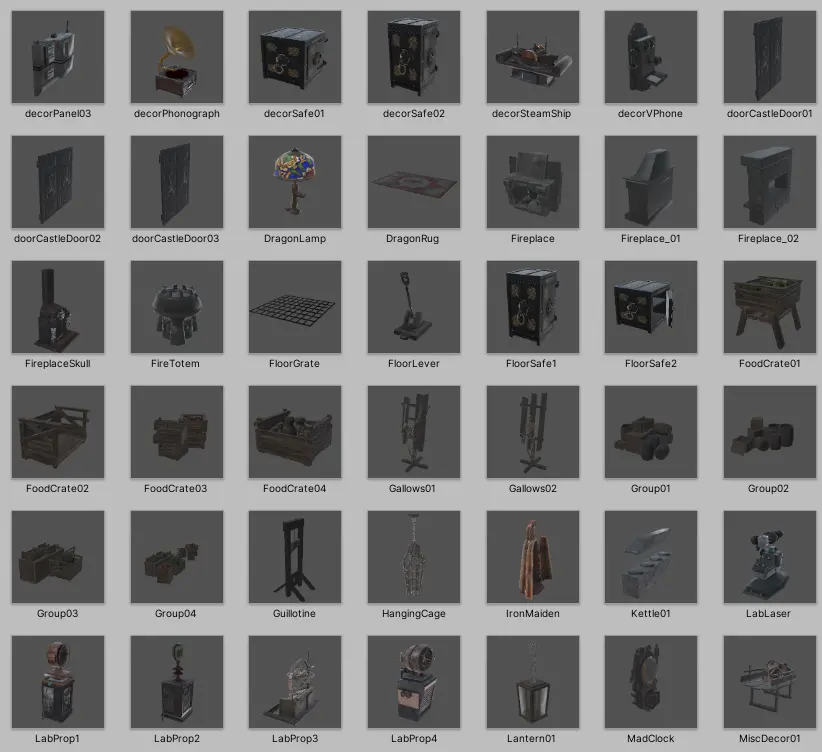
Task: Click the LabLaser asset preview
Action: pos(770,557)
